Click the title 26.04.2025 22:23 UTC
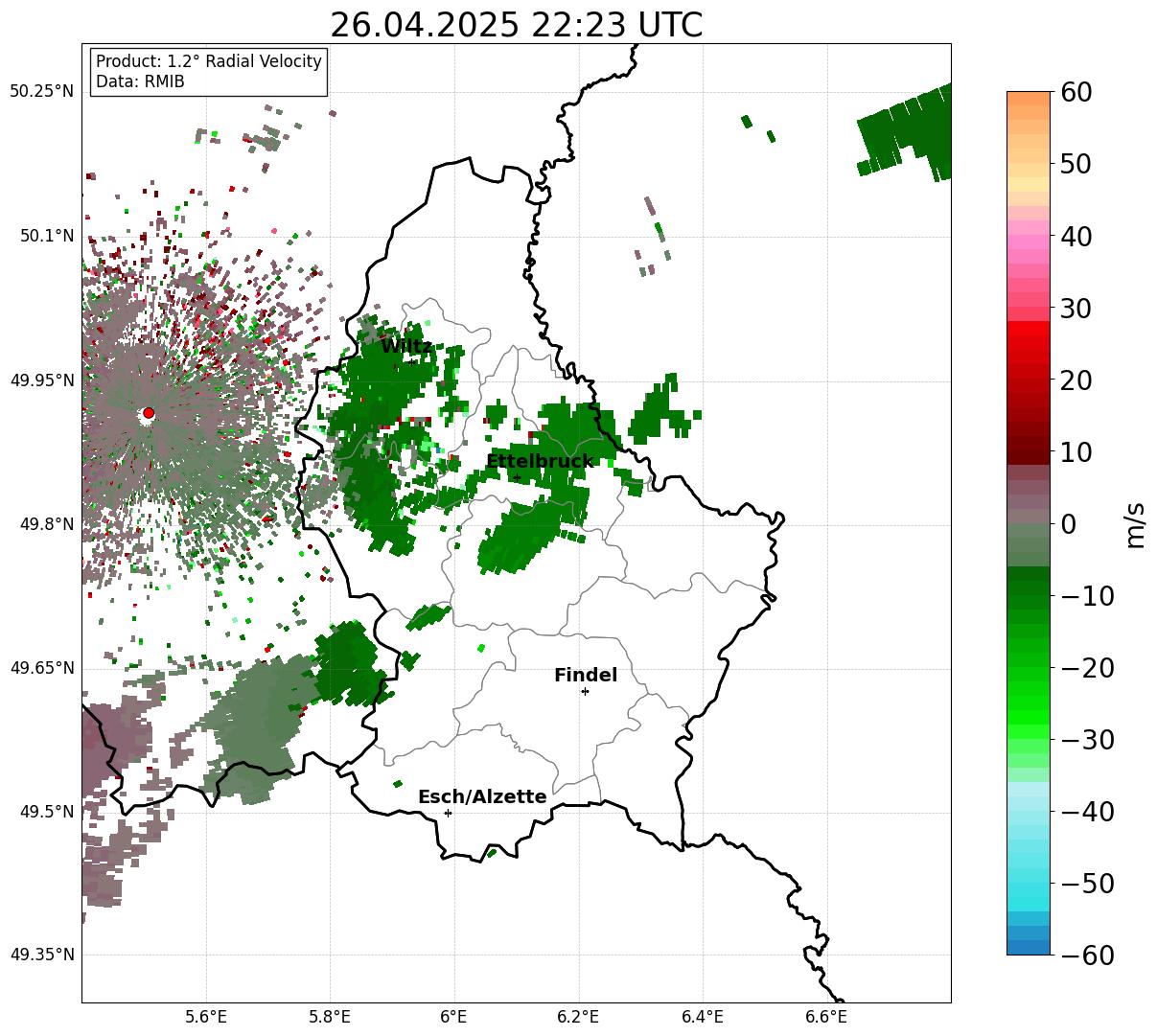 point(516,25)
